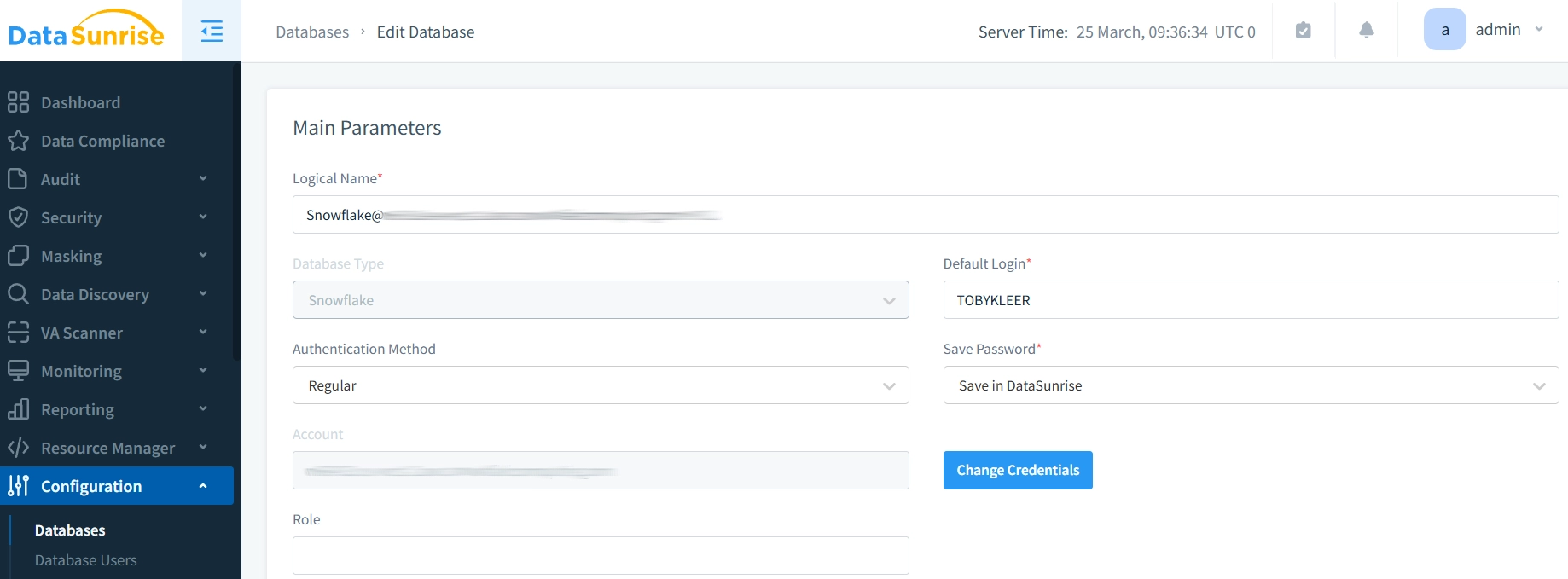
Task: Click into the Default Login field
Action: click(x=1250, y=300)
